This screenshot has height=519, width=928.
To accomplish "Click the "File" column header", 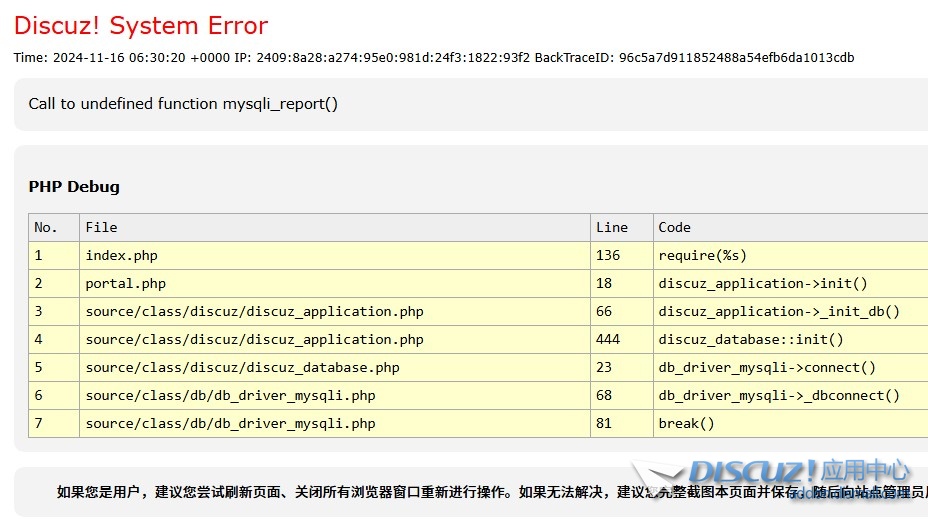I will click(x=101, y=227).
